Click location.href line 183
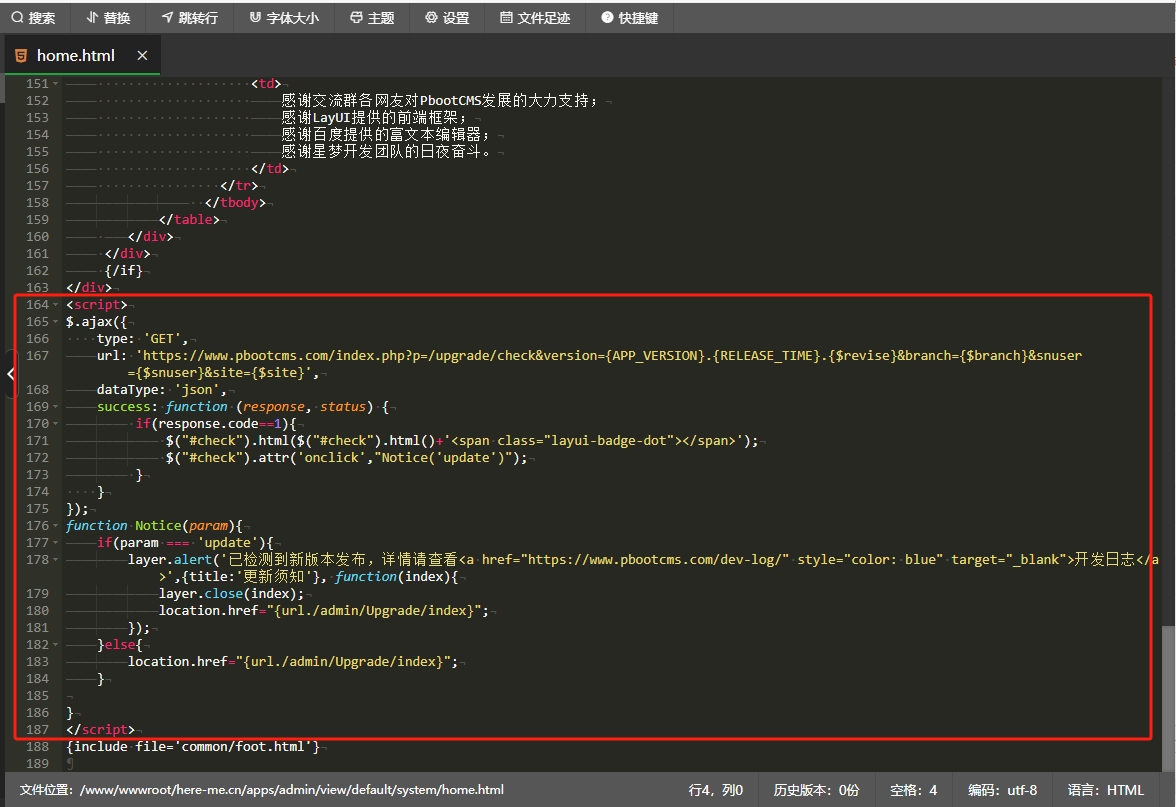 click(x=292, y=662)
